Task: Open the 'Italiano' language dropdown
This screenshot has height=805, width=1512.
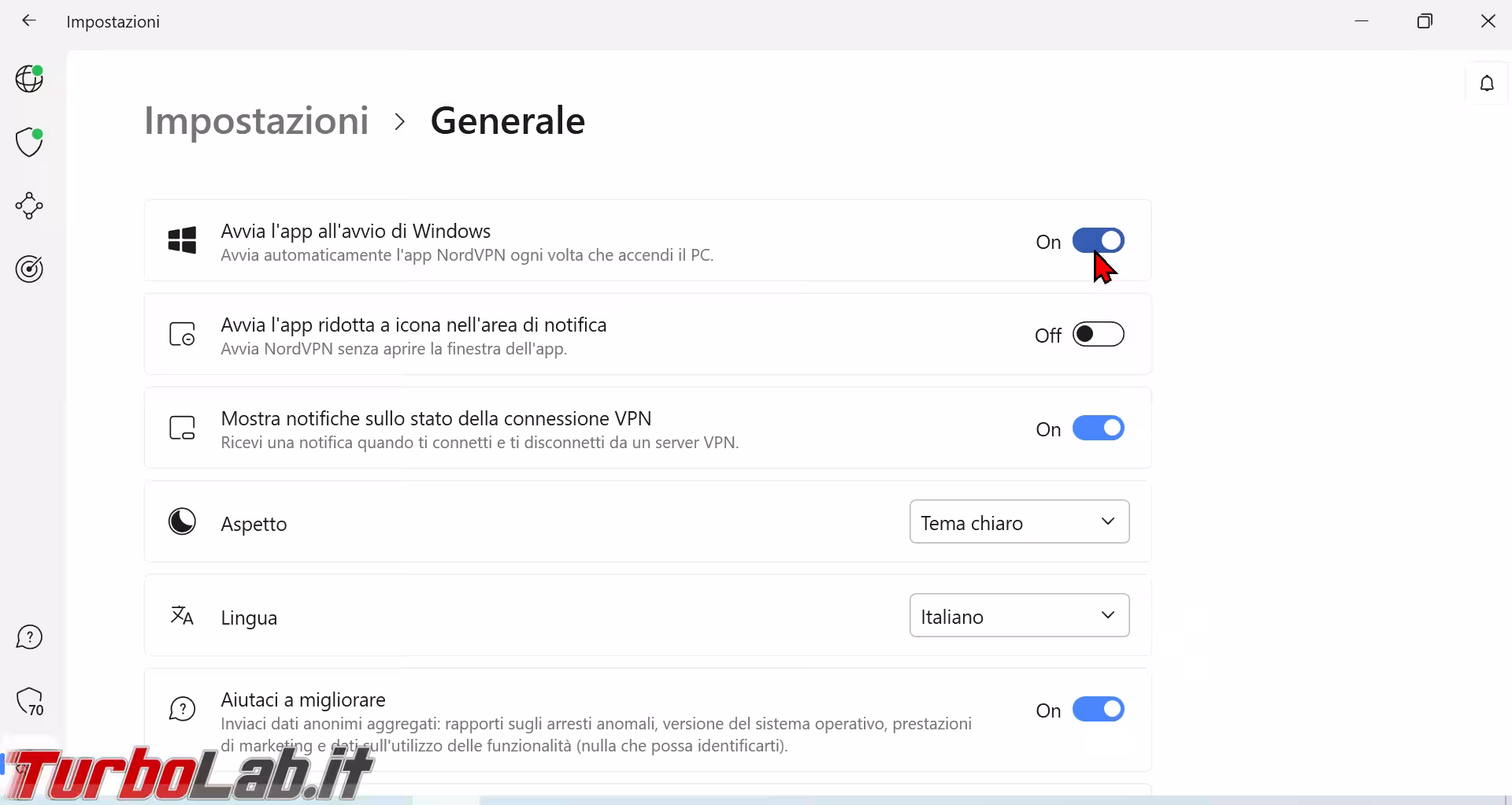Action: coord(1019,615)
